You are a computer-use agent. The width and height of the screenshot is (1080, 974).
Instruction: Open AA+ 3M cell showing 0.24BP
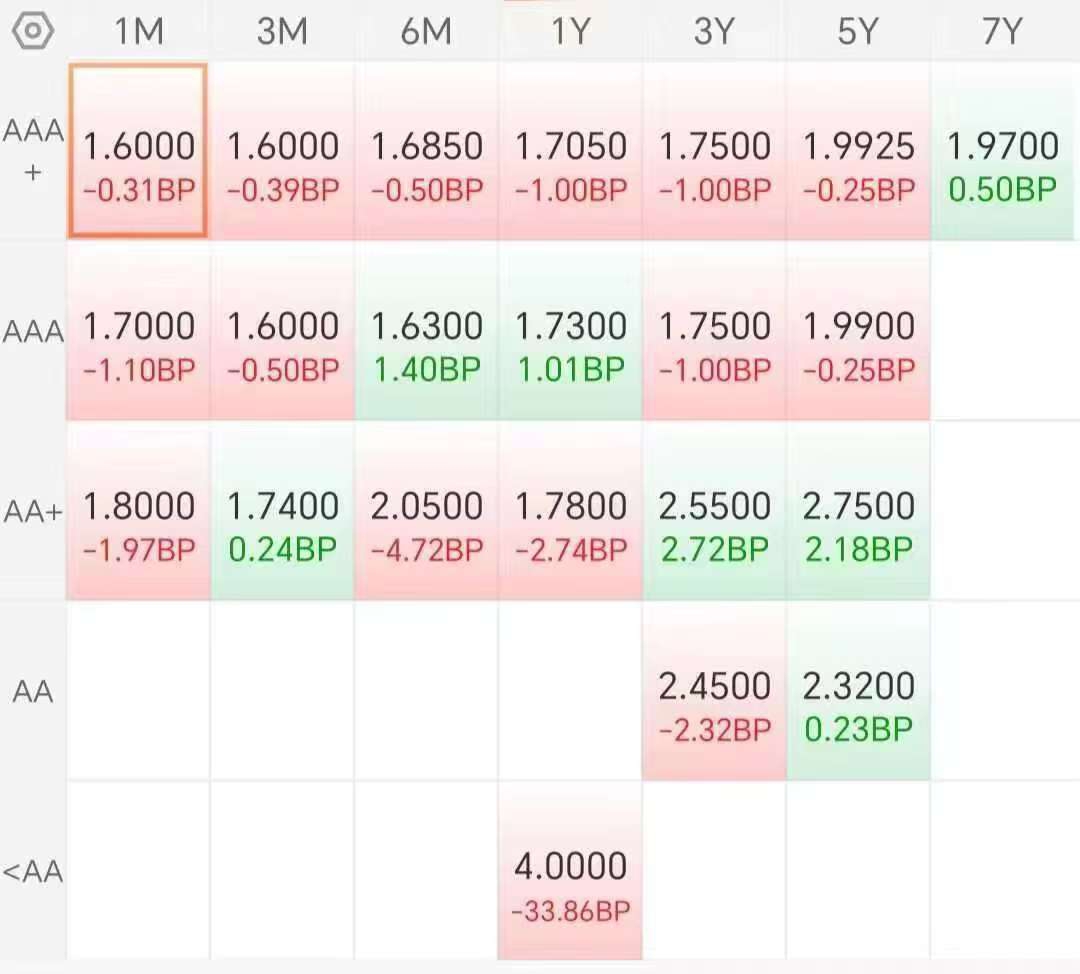point(282,511)
